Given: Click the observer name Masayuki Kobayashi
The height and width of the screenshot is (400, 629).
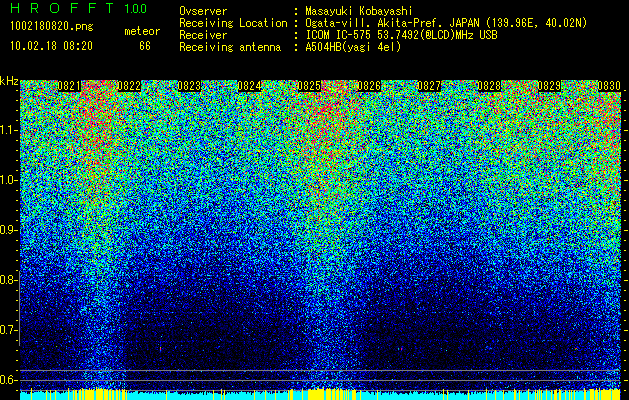Looking at the screenshot, I should click(359, 11).
